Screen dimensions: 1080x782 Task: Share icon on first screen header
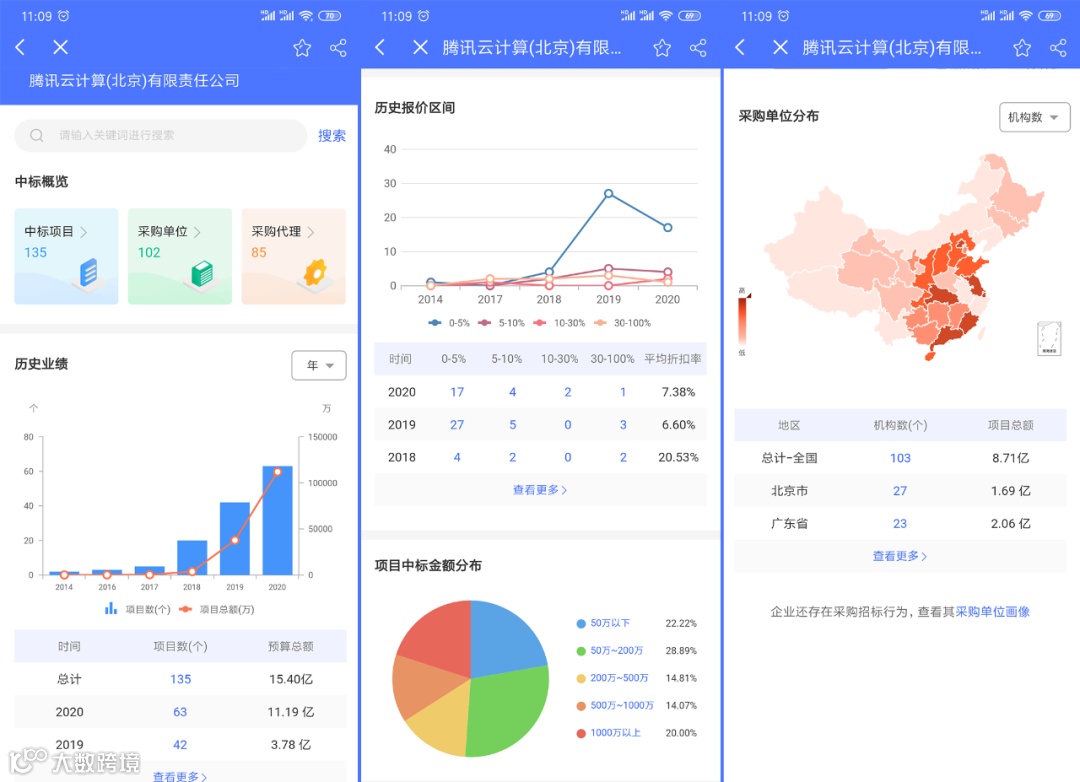pyautogui.click(x=338, y=48)
